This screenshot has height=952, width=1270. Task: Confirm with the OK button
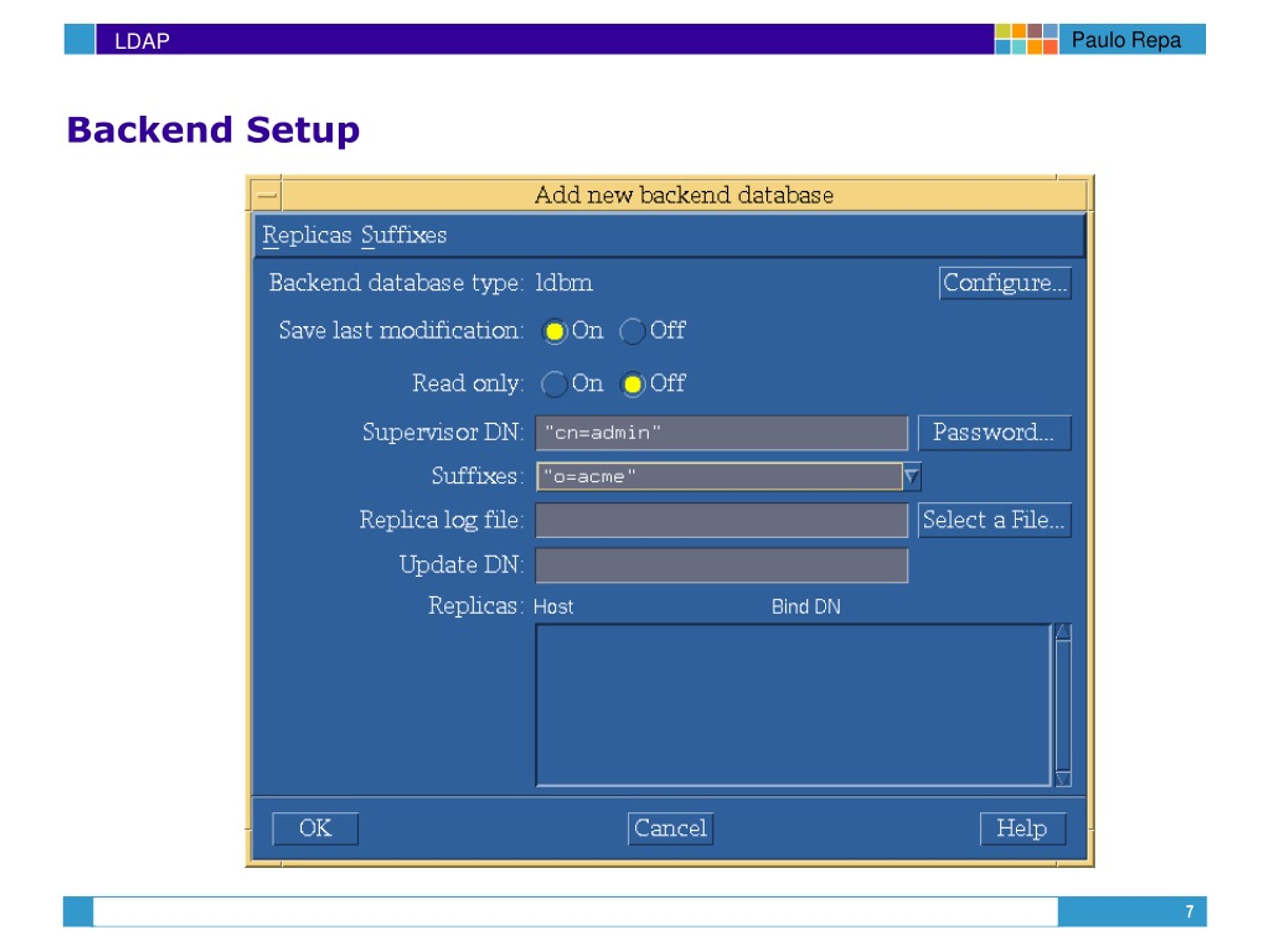(x=315, y=829)
